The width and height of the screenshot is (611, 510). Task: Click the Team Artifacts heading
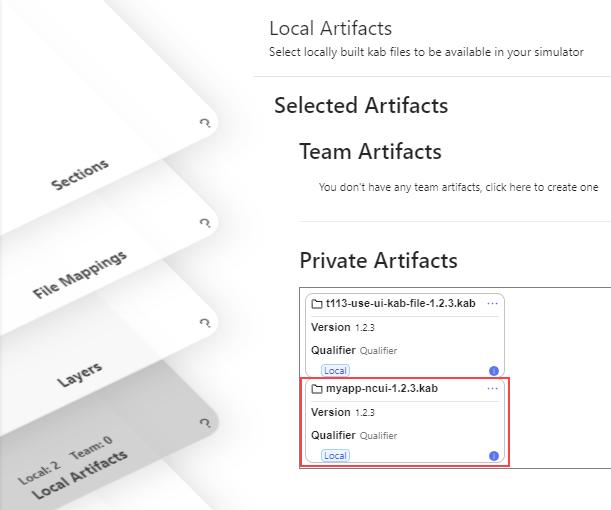coord(370,151)
